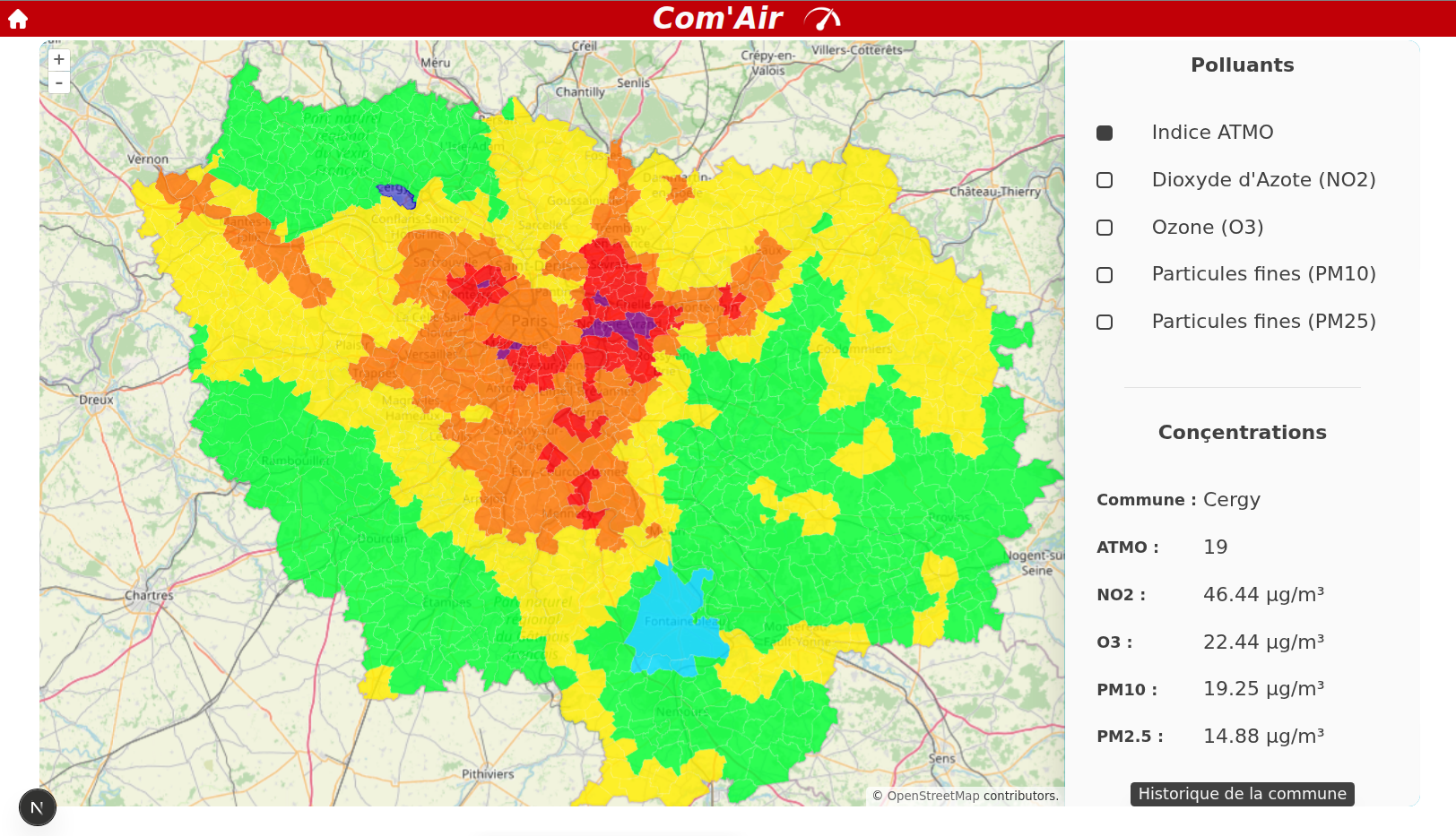This screenshot has width=1456, height=836.
Task: Click the Indice ATMO label text
Action: click(1212, 133)
